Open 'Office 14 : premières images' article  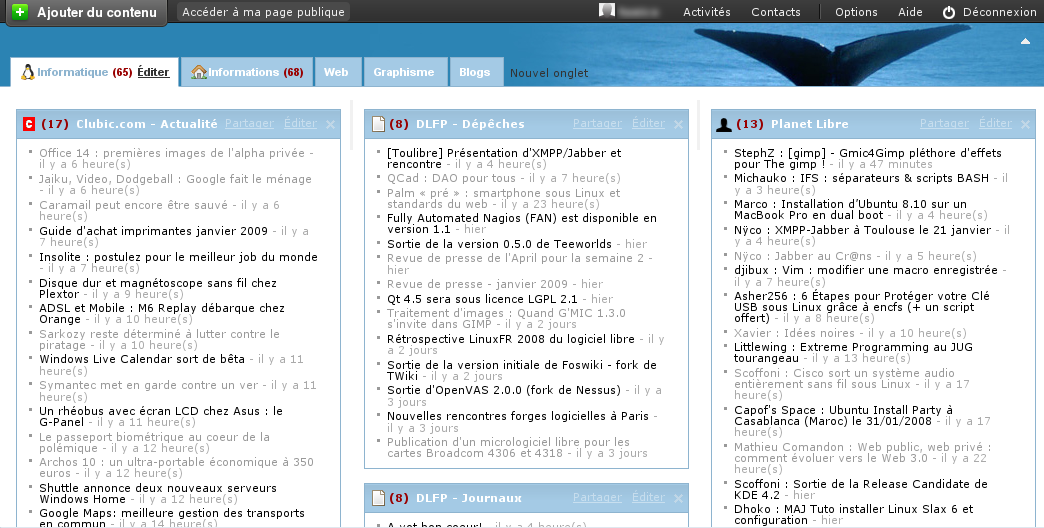tap(172, 152)
